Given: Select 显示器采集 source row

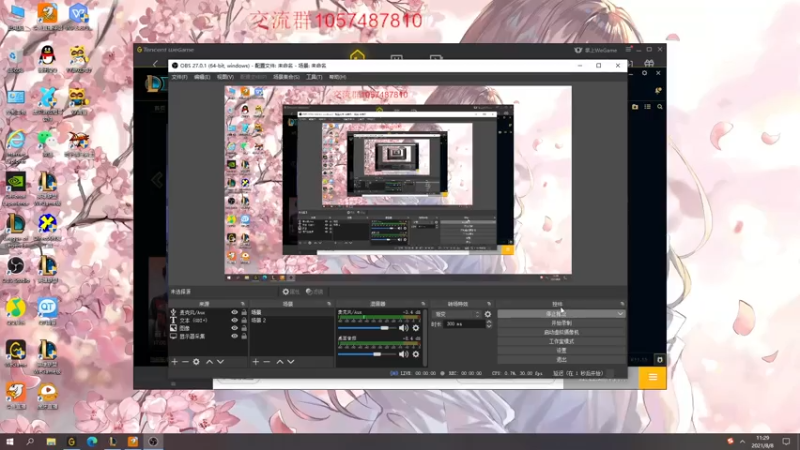Looking at the screenshot, I should coord(209,336).
